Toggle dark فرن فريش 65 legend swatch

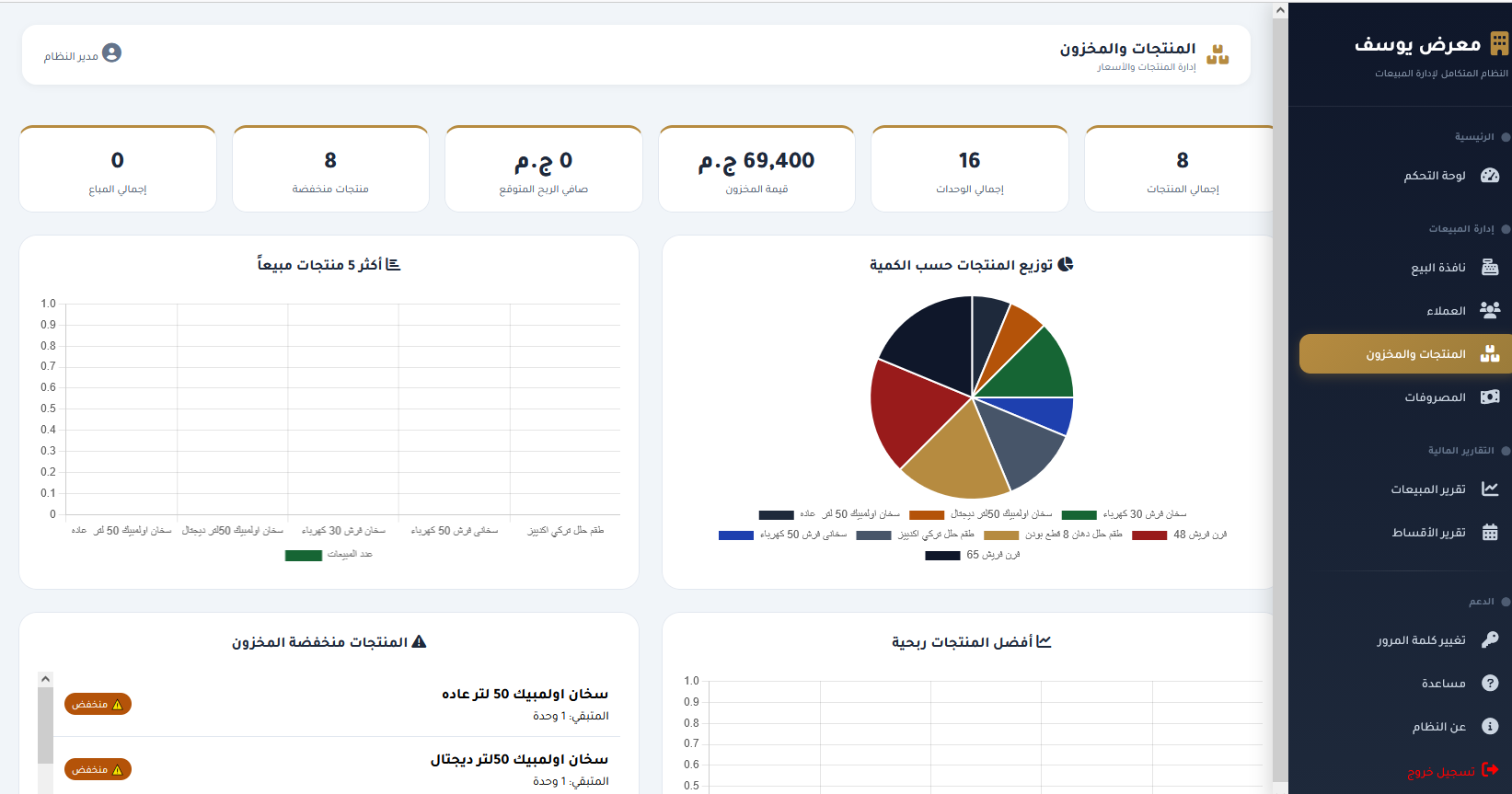coord(942,556)
